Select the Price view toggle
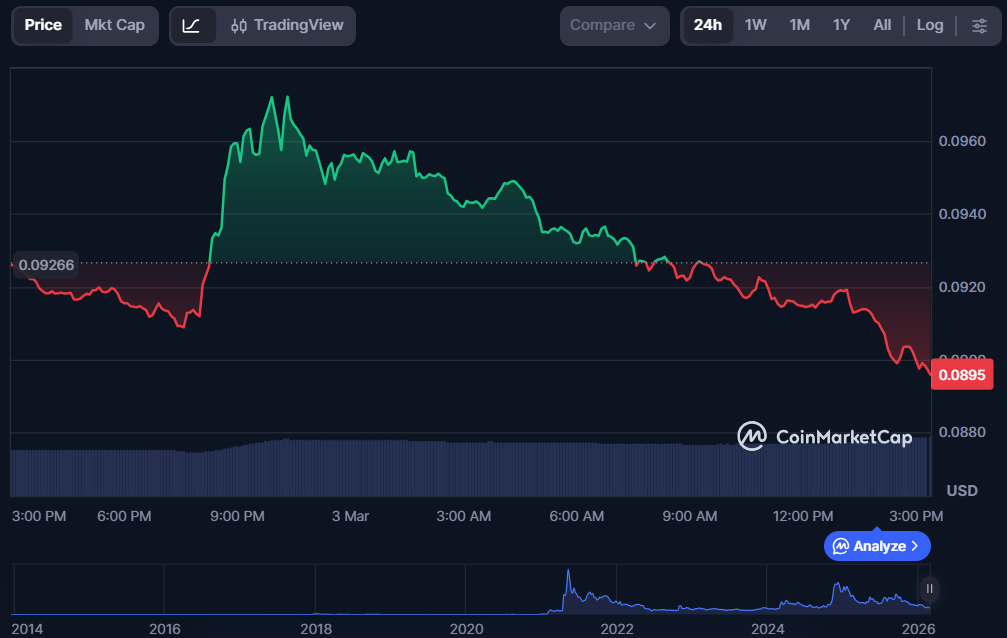Image resolution: width=1007 pixels, height=638 pixels. (44, 25)
